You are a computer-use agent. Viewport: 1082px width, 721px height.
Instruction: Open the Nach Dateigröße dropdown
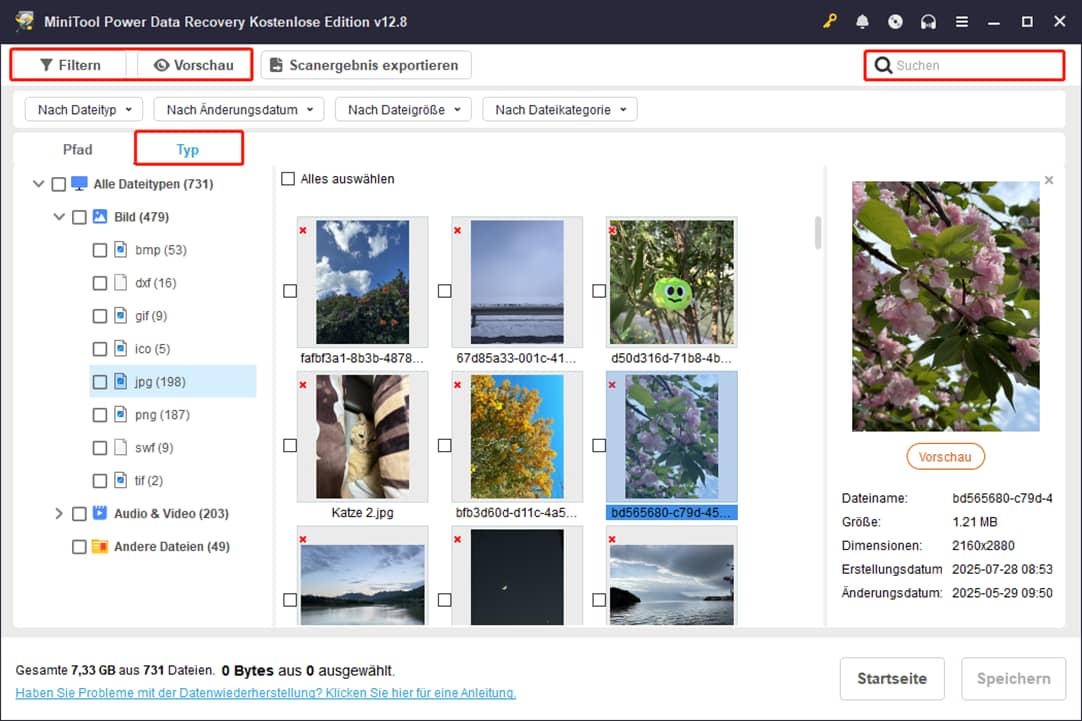tap(403, 110)
